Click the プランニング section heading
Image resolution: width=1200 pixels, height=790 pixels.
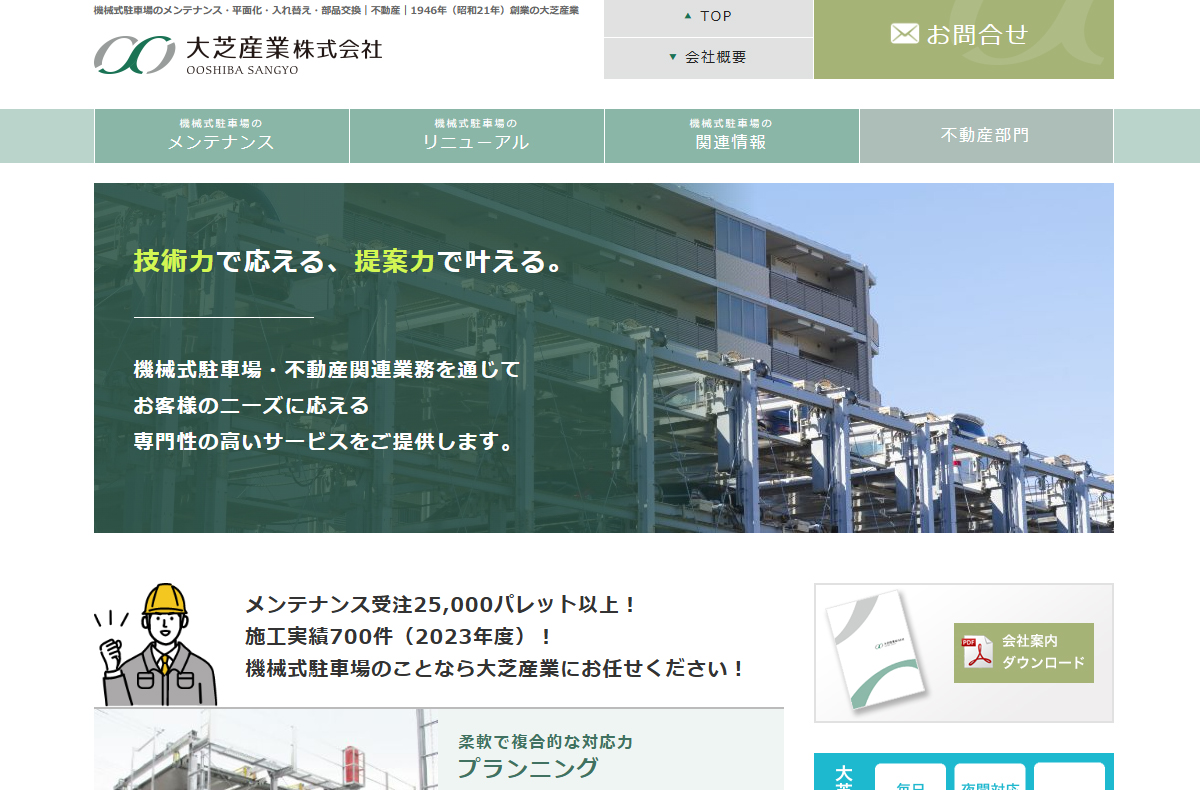click(x=528, y=768)
